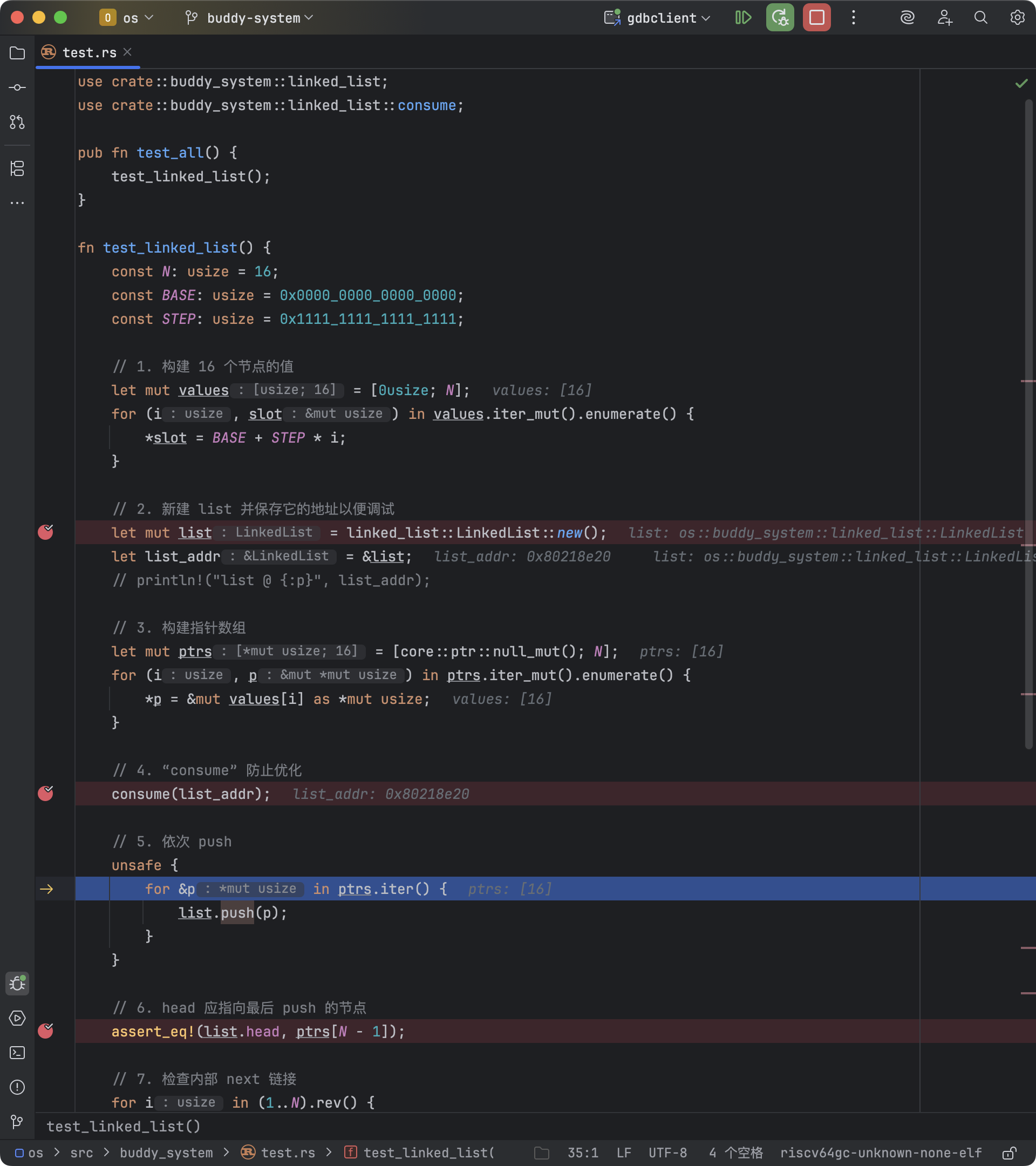1036x1166 pixels.
Task: Open Search Everywhere magnifier
Action: (x=981, y=18)
